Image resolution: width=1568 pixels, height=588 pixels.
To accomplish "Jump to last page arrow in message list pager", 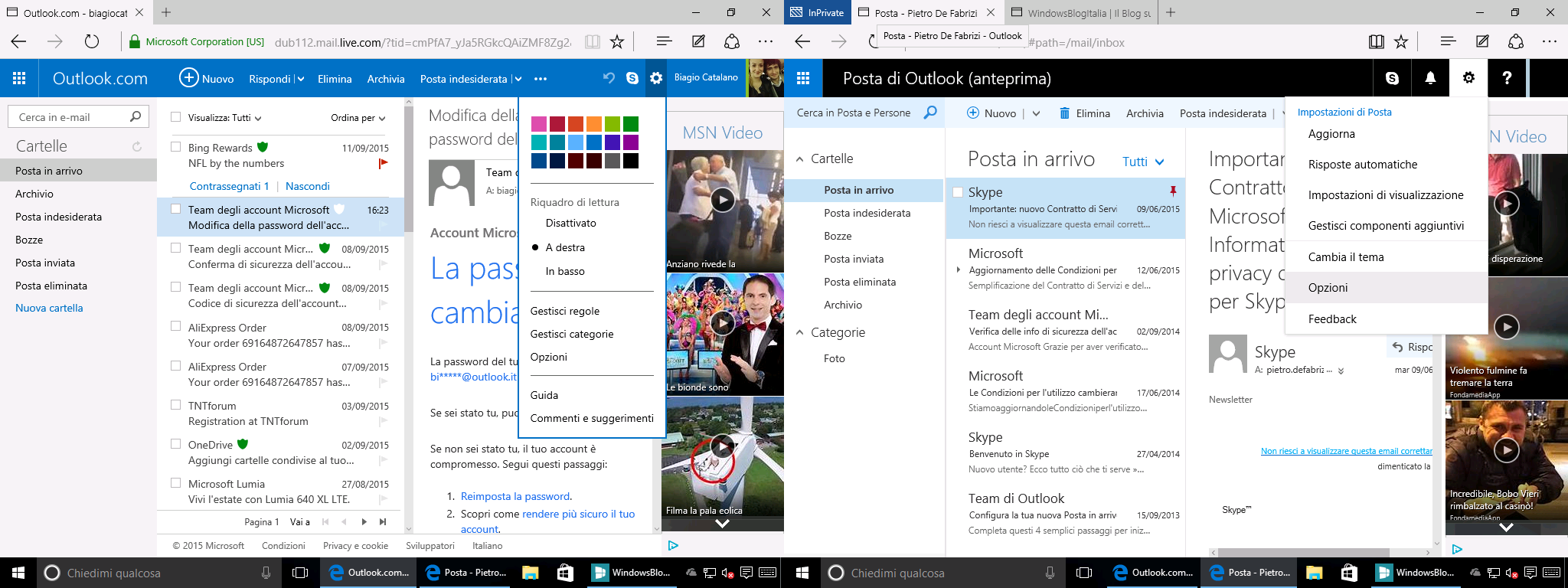I will [383, 521].
